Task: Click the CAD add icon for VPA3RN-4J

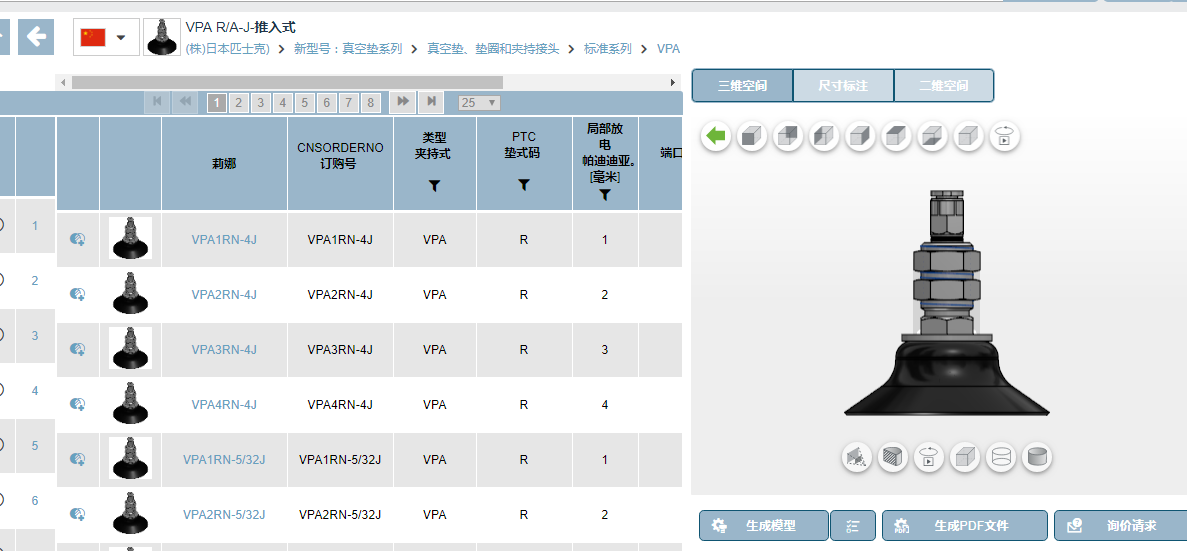Action: tap(77, 349)
